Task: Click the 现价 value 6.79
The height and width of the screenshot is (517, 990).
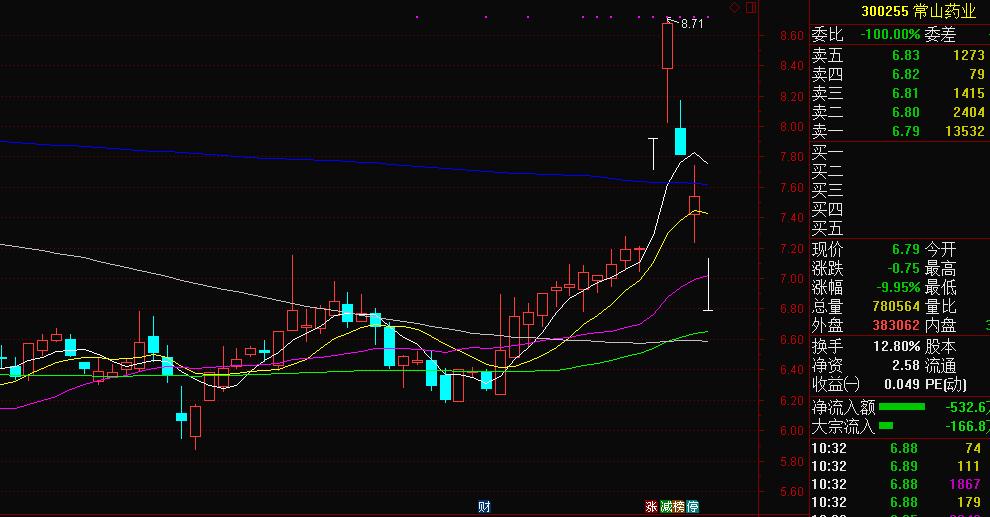Action: pyautogui.click(x=906, y=249)
